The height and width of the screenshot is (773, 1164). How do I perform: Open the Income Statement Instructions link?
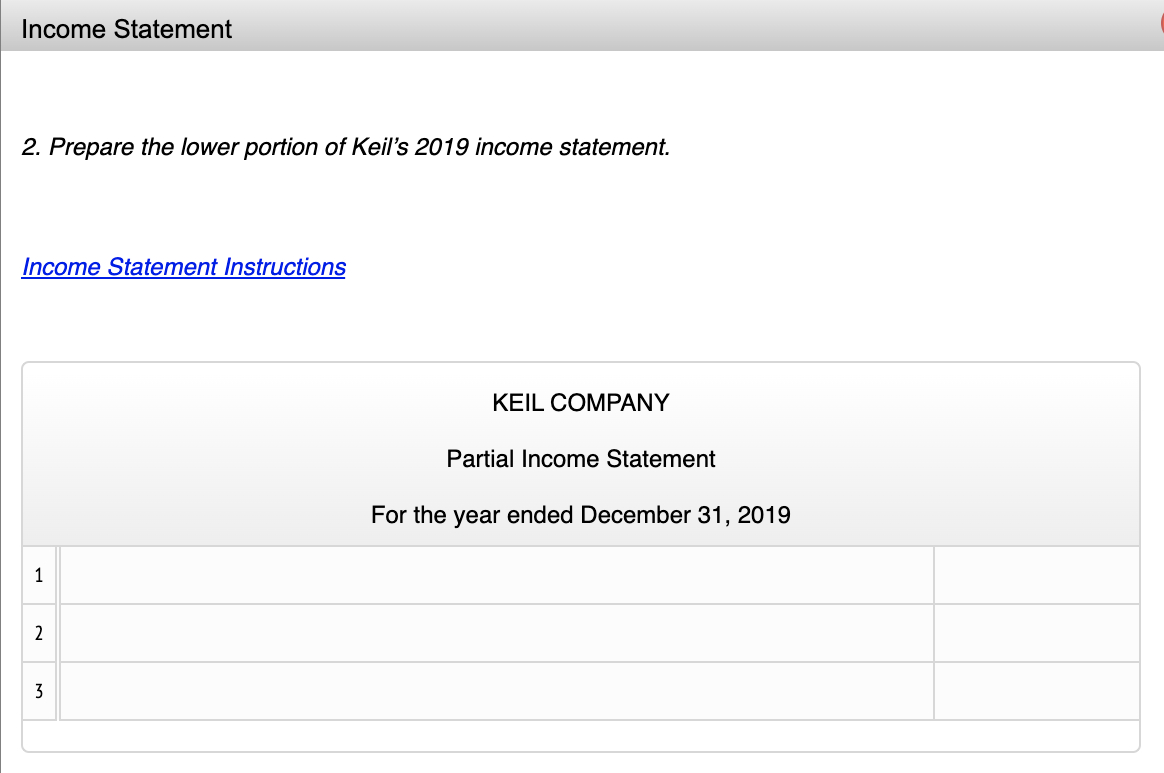pyautogui.click(x=183, y=267)
